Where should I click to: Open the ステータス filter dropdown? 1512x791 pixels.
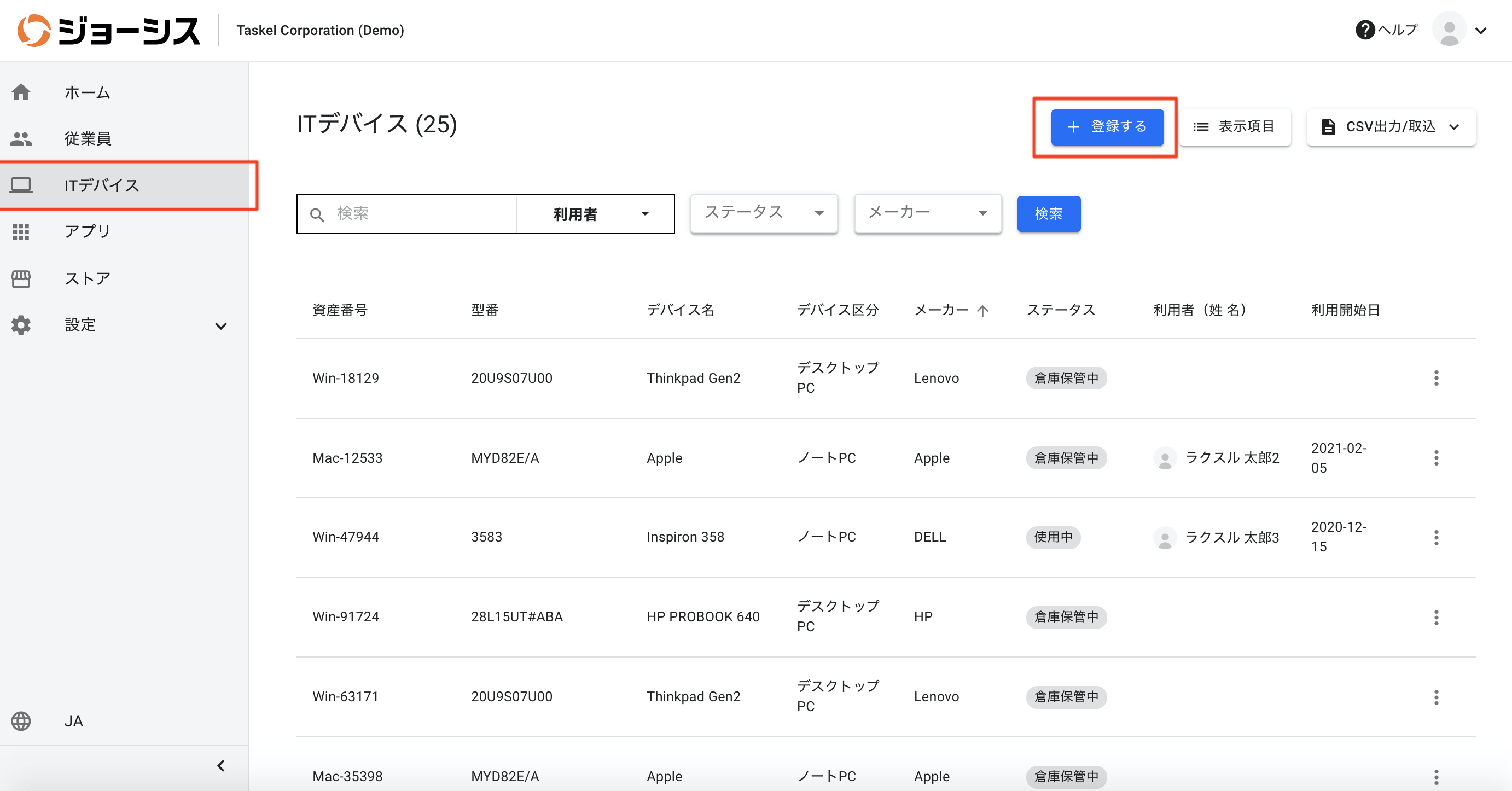point(763,213)
